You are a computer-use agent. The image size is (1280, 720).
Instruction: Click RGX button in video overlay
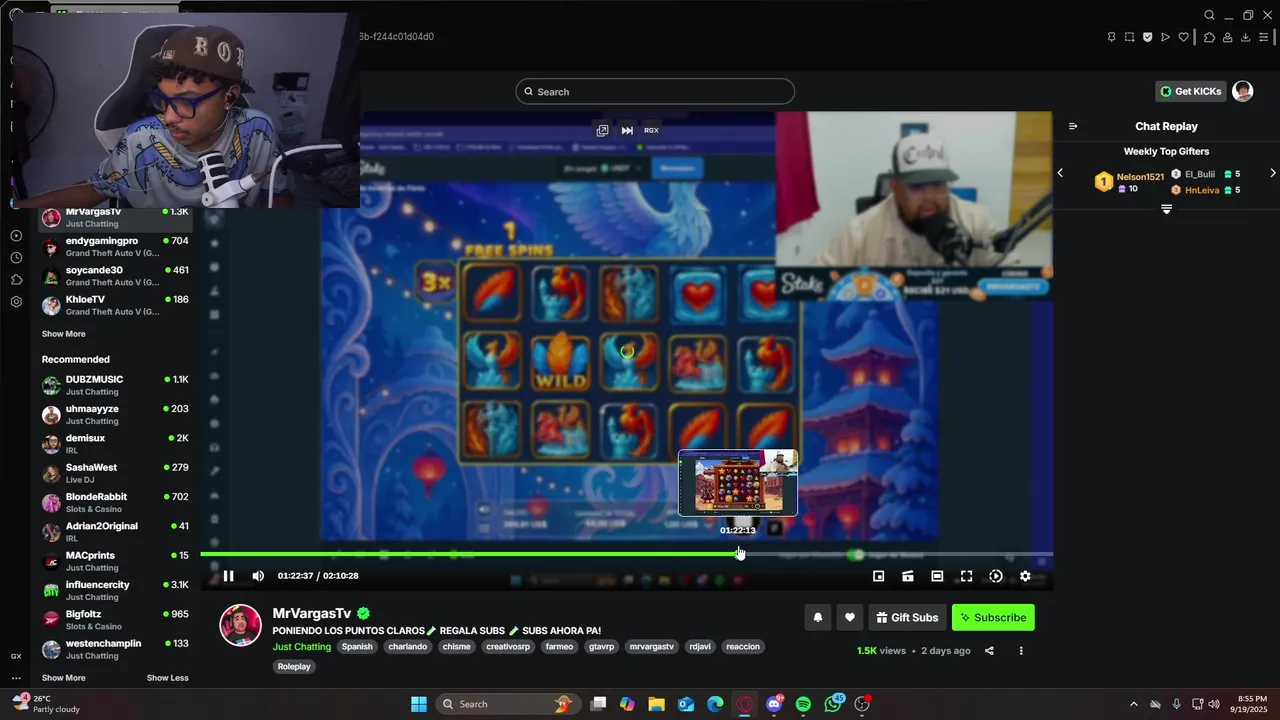pyautogui.click(x=651, y=130)
